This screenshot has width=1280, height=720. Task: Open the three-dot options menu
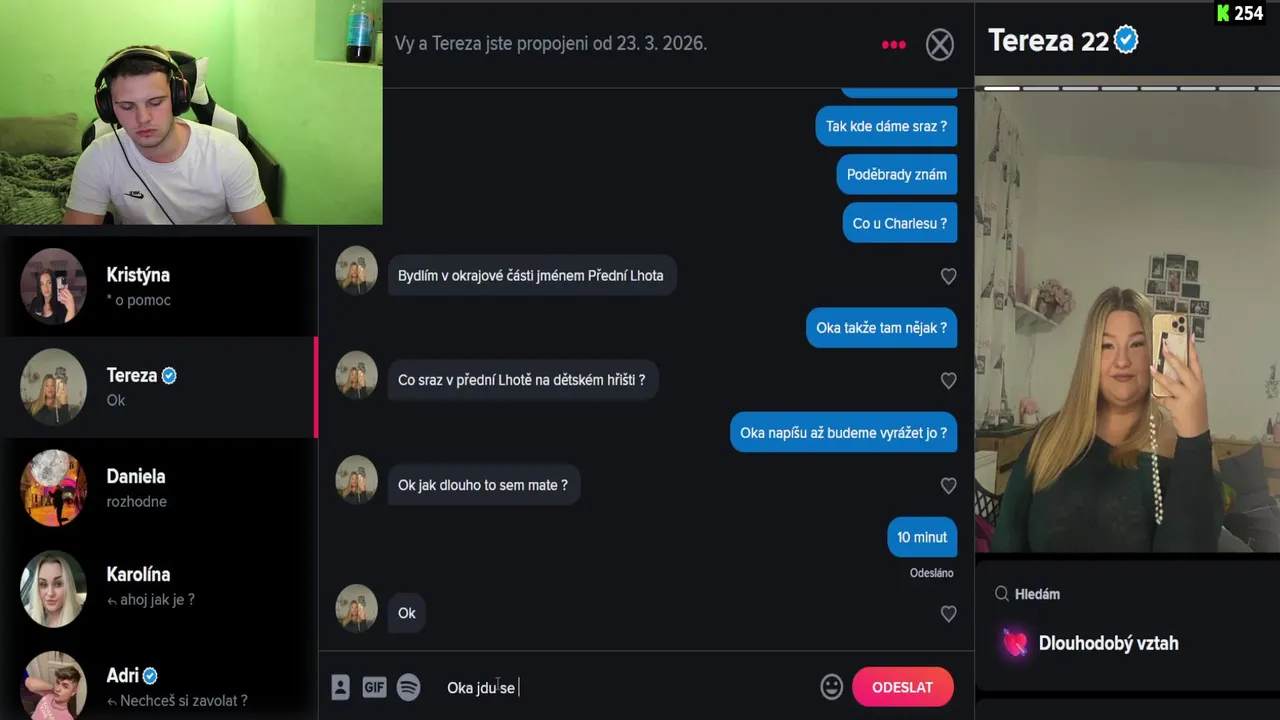click(x=893, y=45)
